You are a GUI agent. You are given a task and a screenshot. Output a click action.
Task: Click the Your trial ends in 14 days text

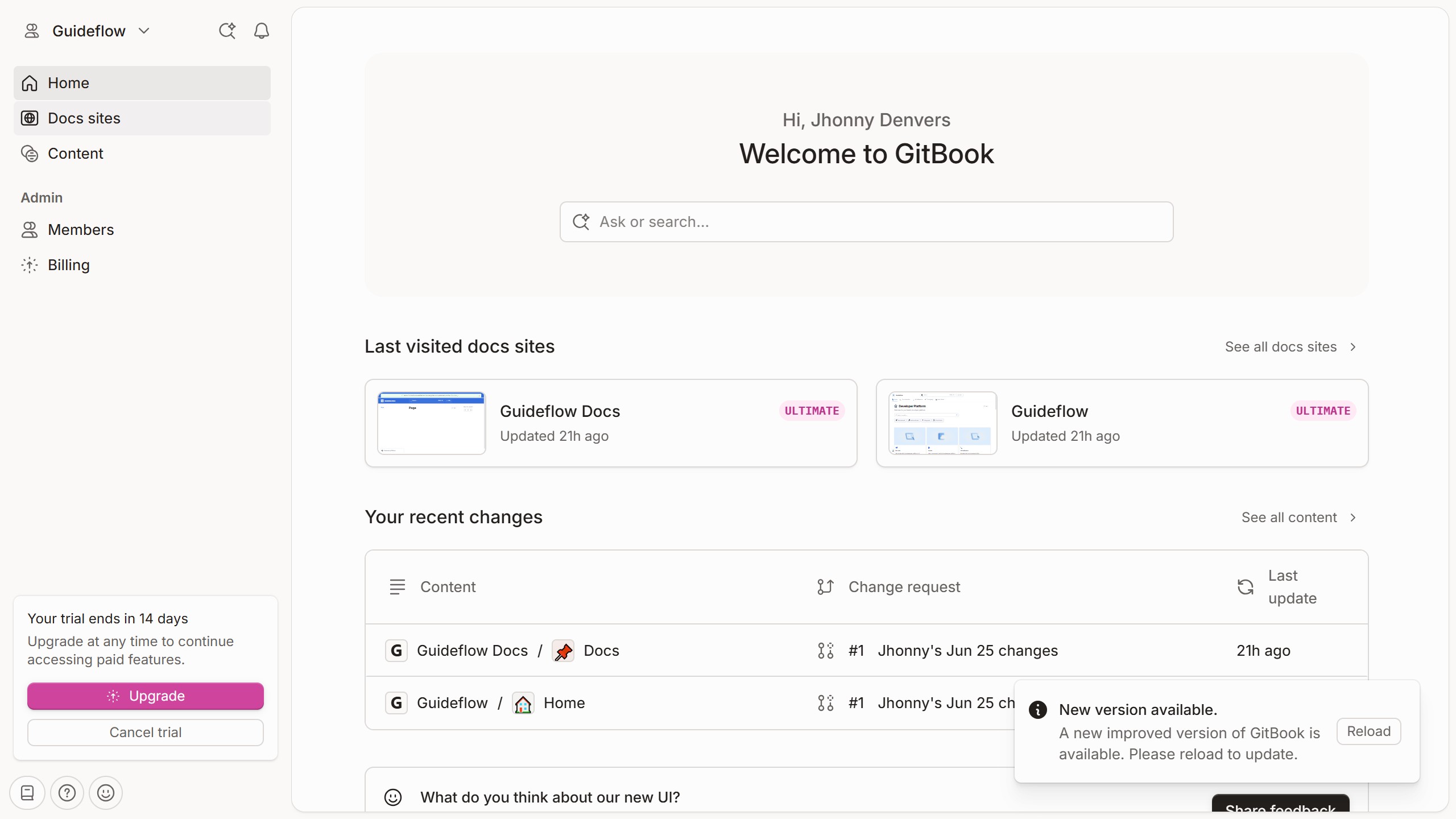107,619
